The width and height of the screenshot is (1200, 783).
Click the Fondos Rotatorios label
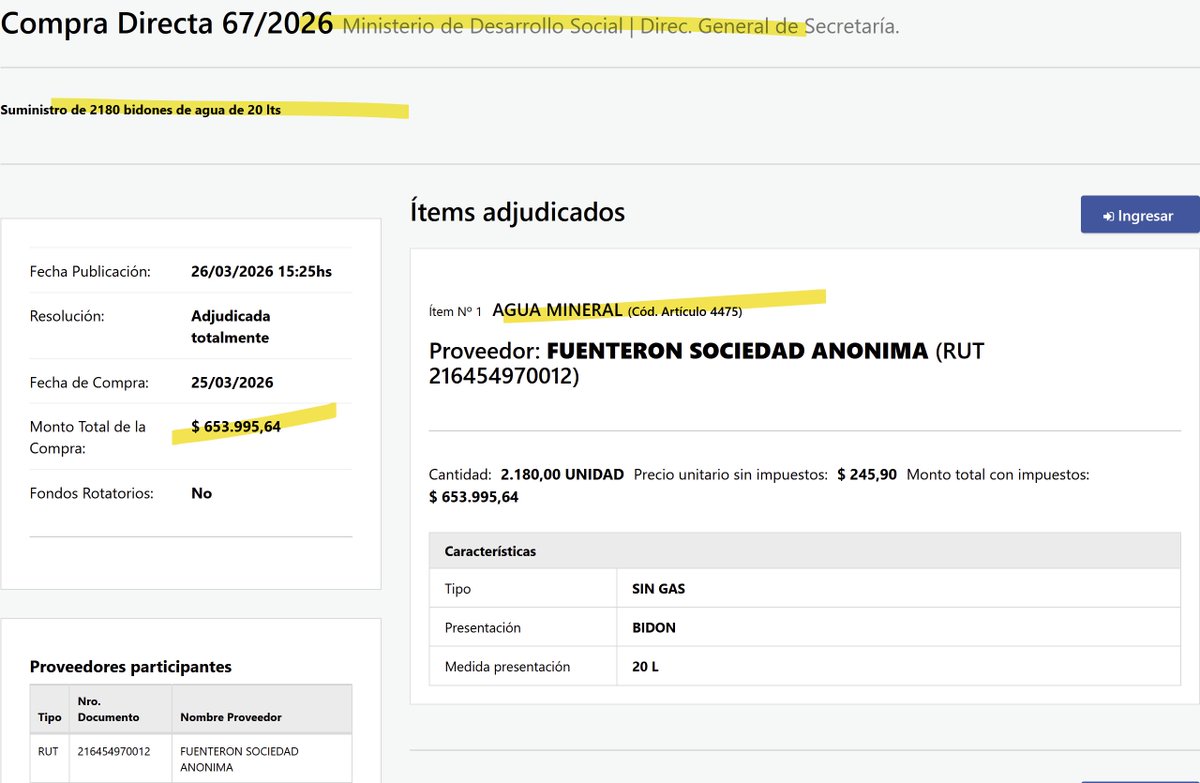[x=92, y=493]
